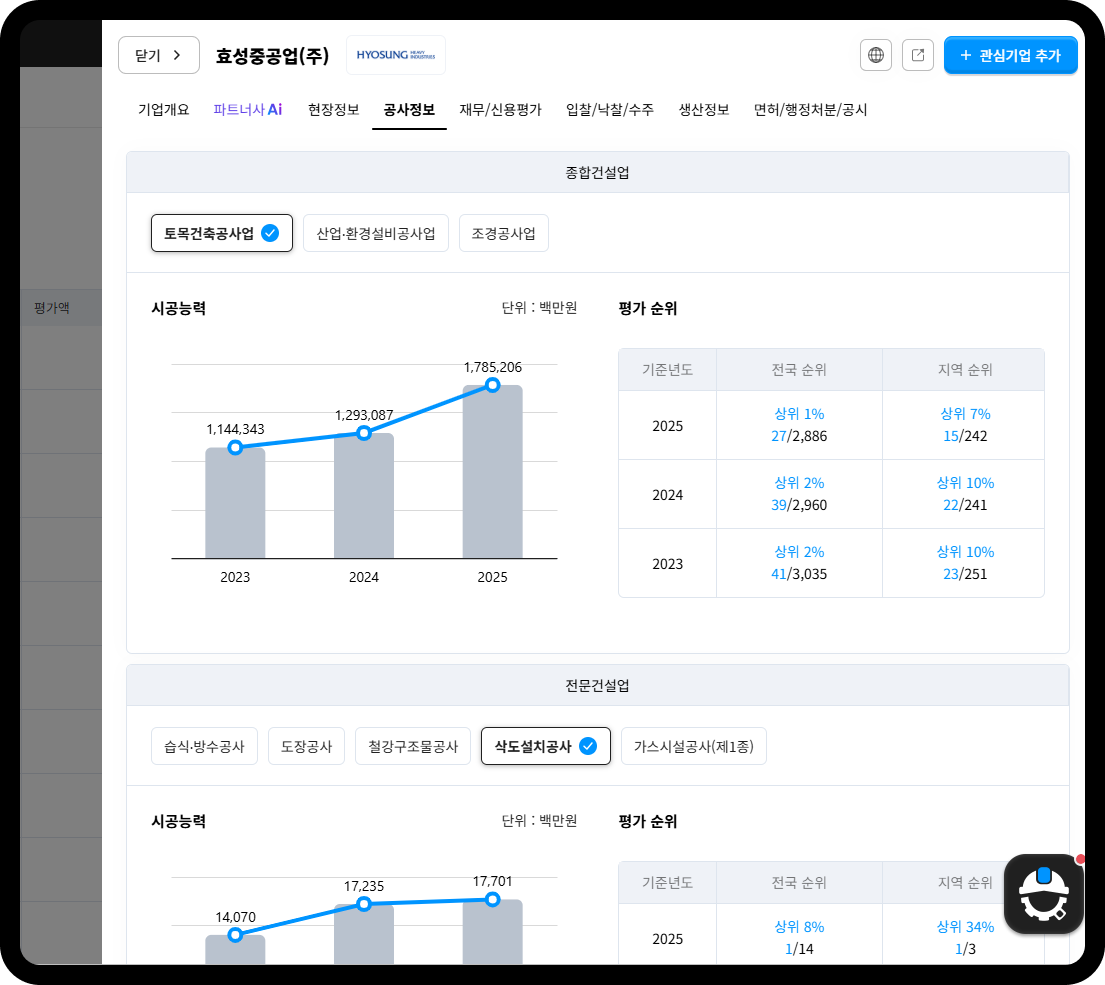This screenshot has width=1105, height=985.
Task: Click the 17,235 data point in lower chart
Action: point(364,904)
